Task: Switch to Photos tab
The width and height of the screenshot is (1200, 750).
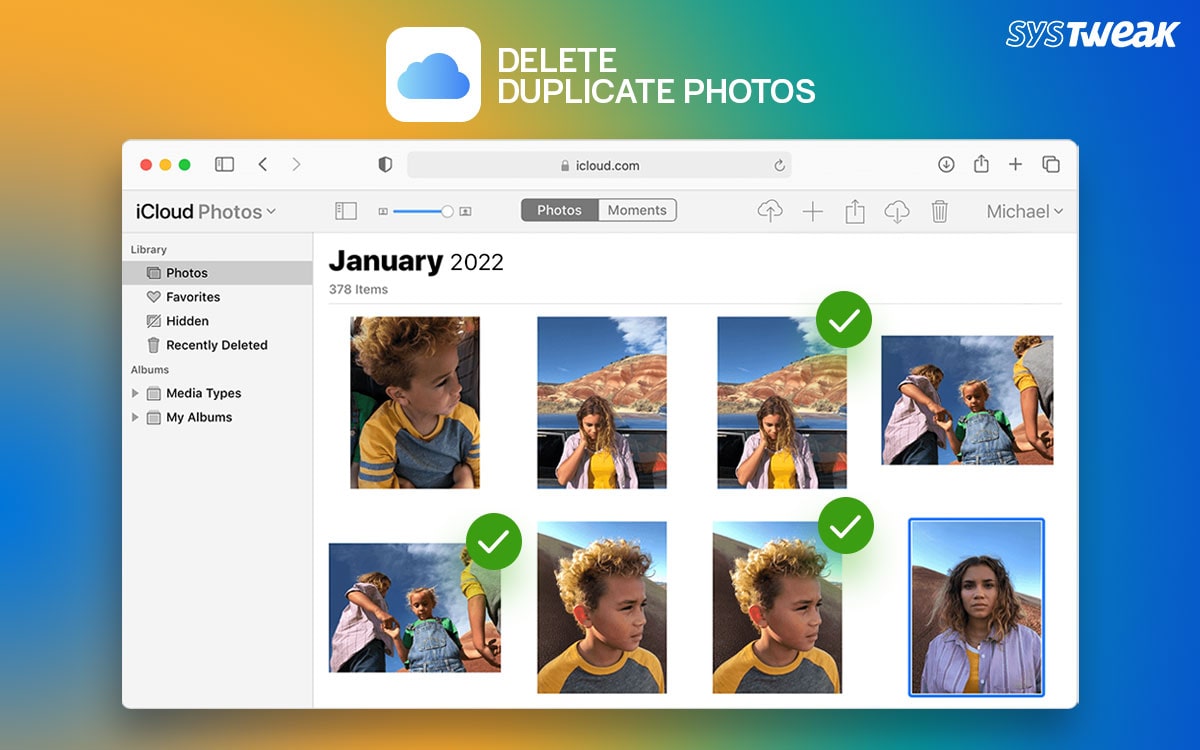Action: pyautogui.click(x=560, y=210)
